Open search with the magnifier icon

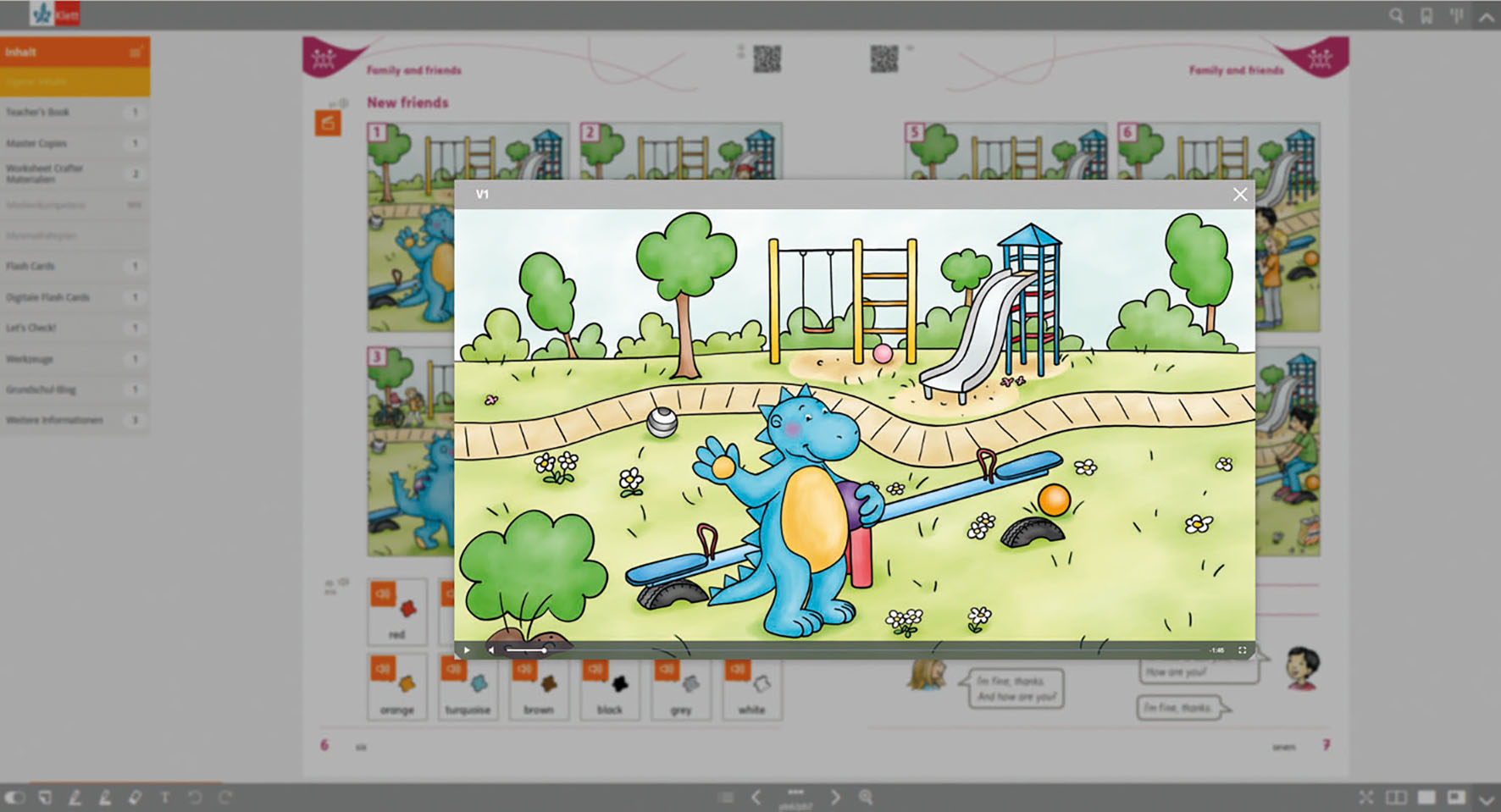point(1396,15)
